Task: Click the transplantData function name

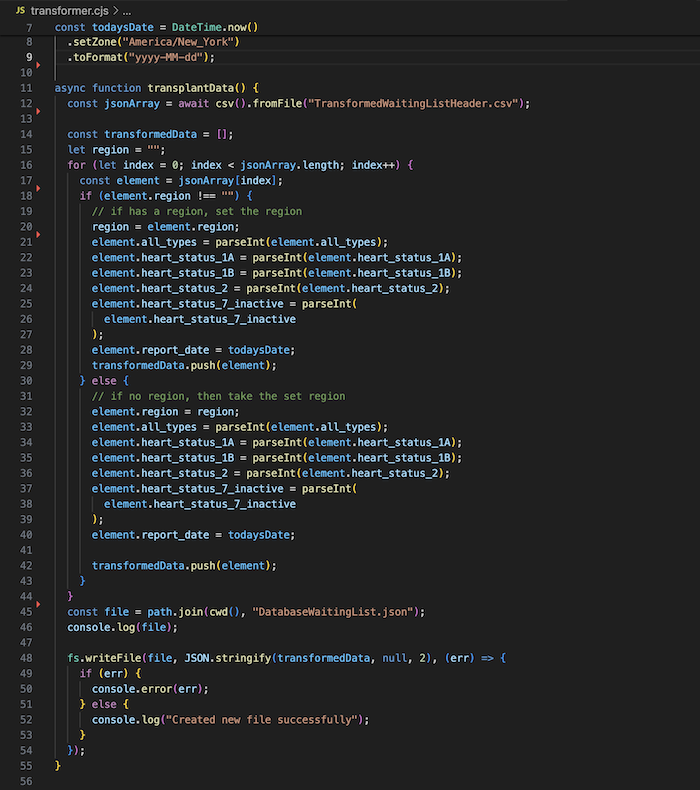Action: click(190, 88)
